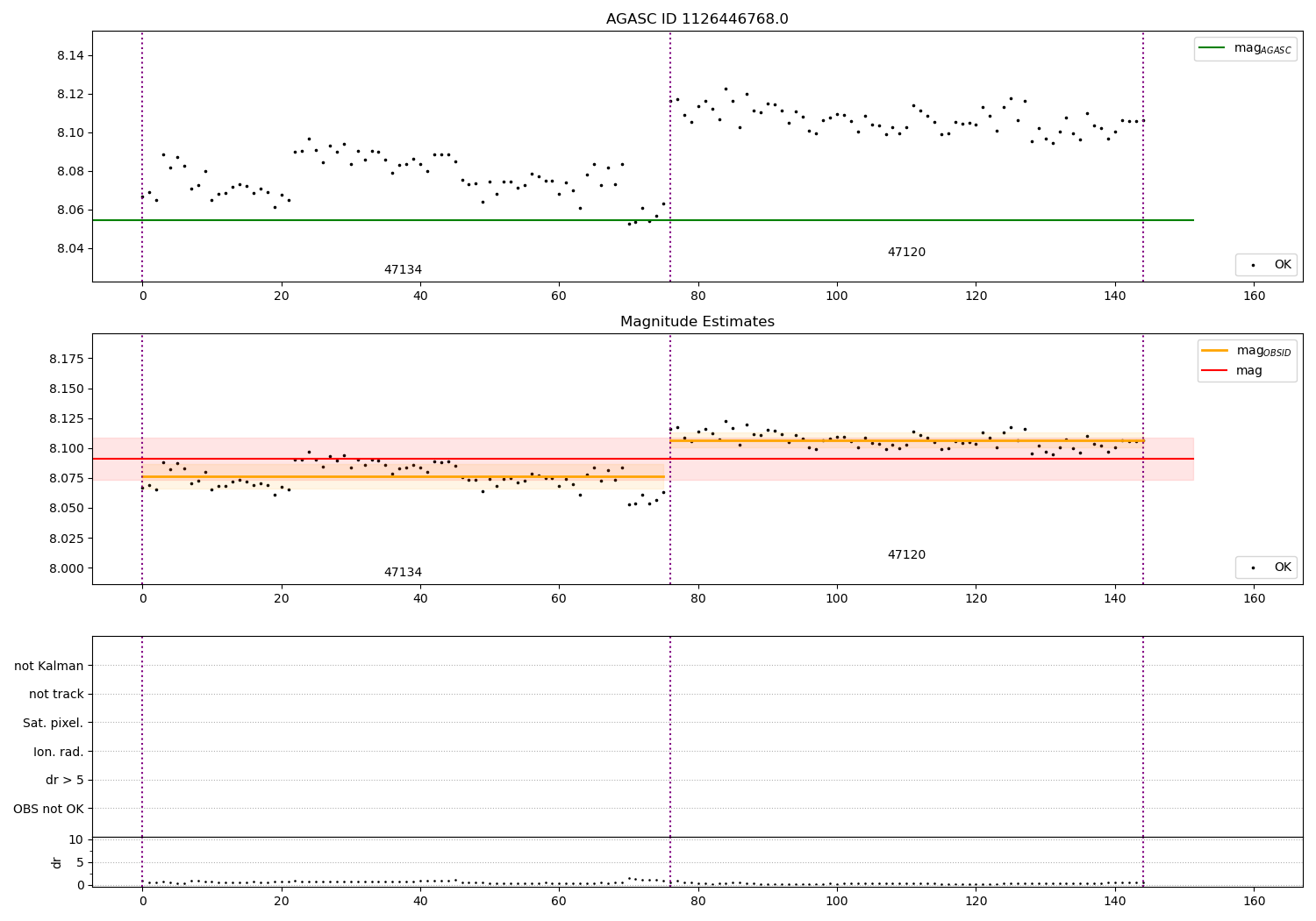Click the '47134' label in Magnitude Estimates plot
The height and width of the screenshot is (921, 1316).
point(403,573)
